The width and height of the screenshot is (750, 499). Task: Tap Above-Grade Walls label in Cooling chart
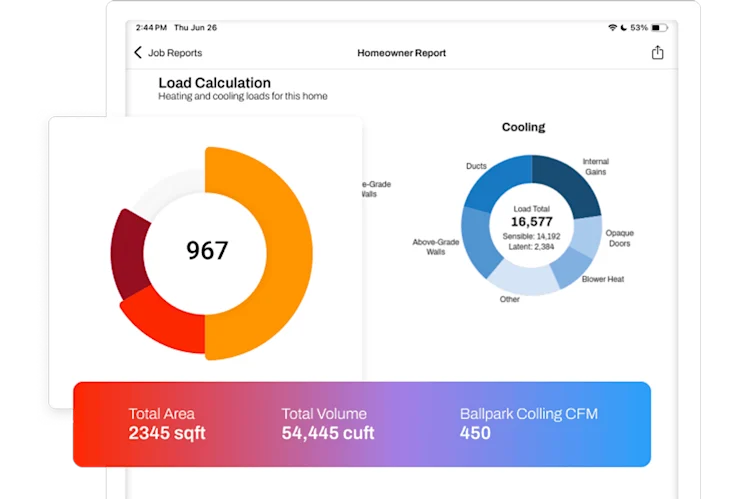[x=436, y=247]
